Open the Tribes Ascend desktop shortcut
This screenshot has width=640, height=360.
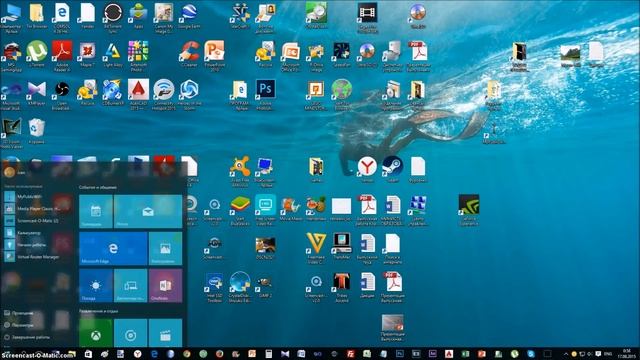point(342,288)
